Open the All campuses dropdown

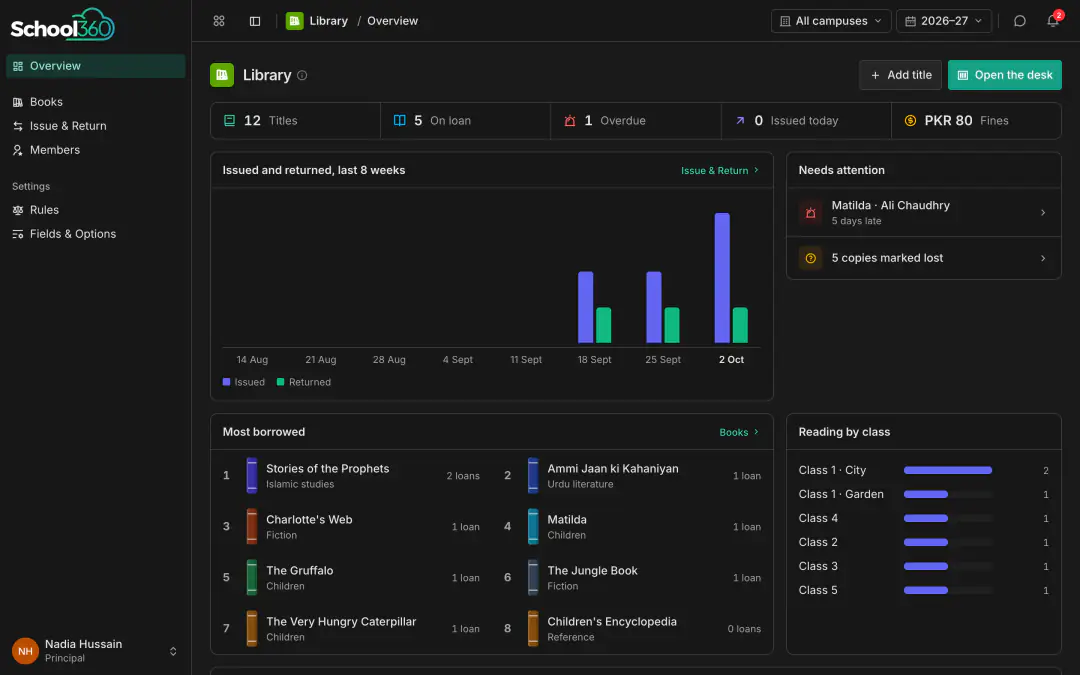click(x=831, y=21)
